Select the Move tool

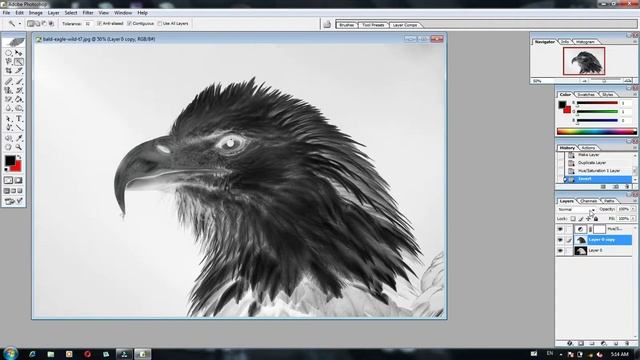(19, 53)
